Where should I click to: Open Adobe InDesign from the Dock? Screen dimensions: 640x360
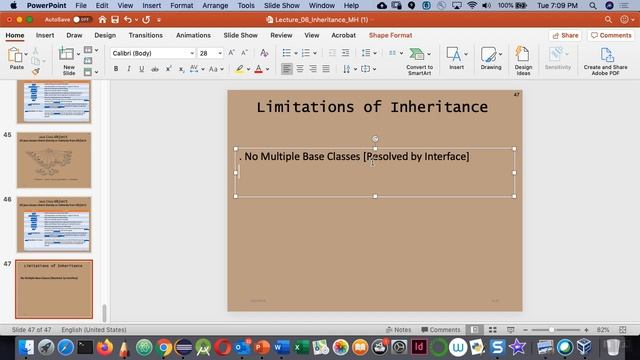pyautogui.click(x=419, y=347)
